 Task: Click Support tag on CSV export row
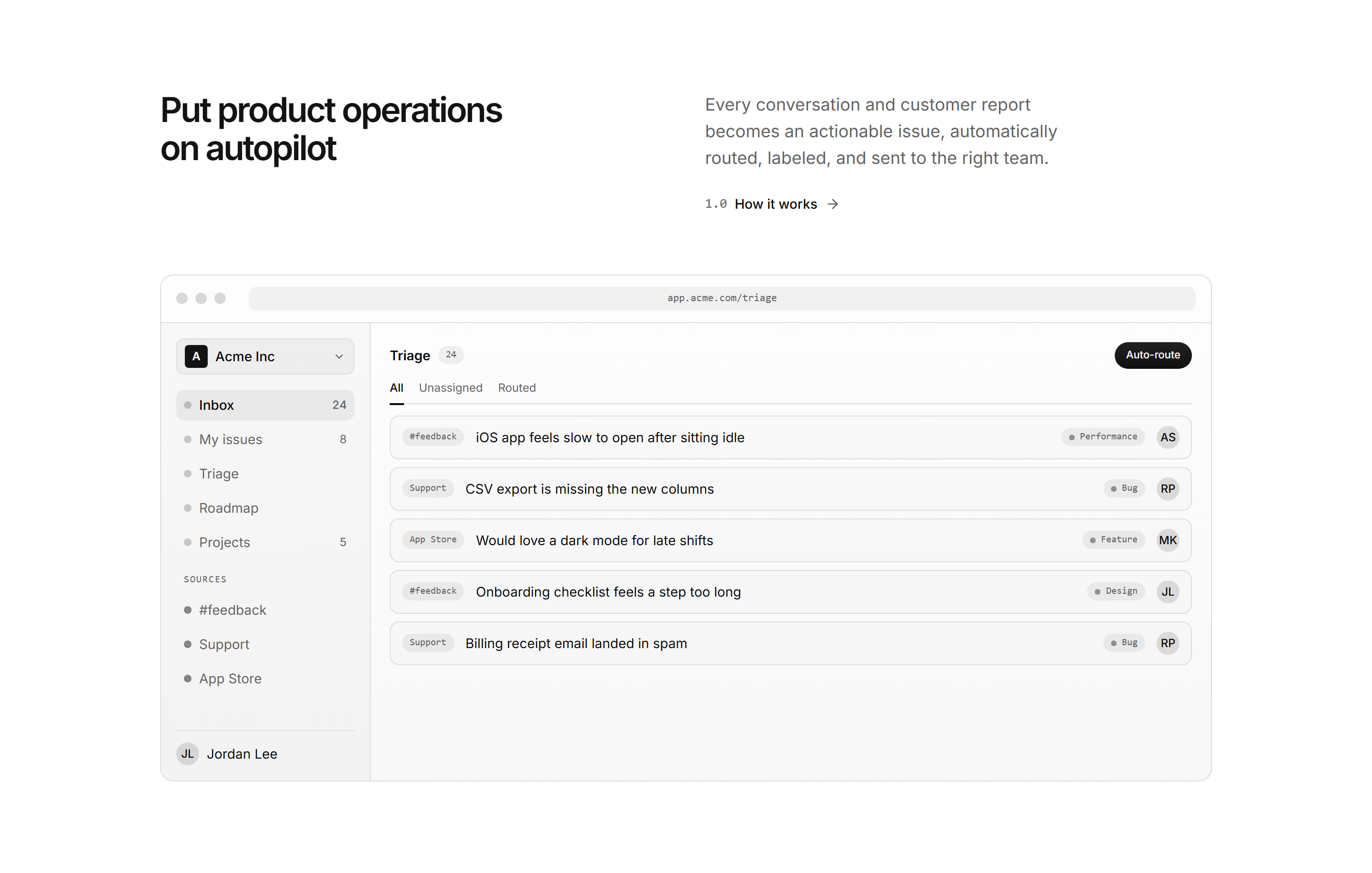click(428, 489)
